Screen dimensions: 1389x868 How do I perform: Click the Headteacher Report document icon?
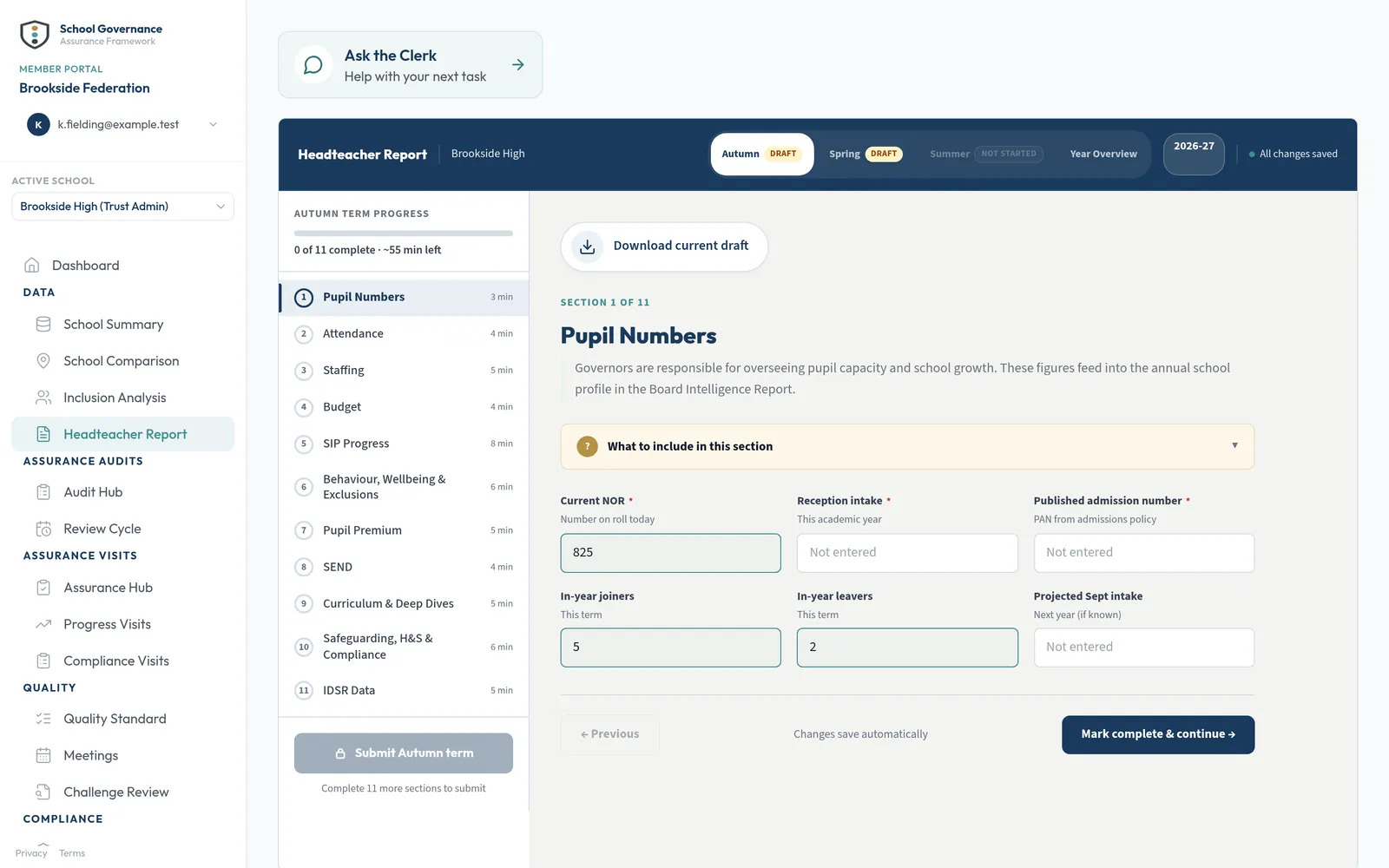(43, 434)
